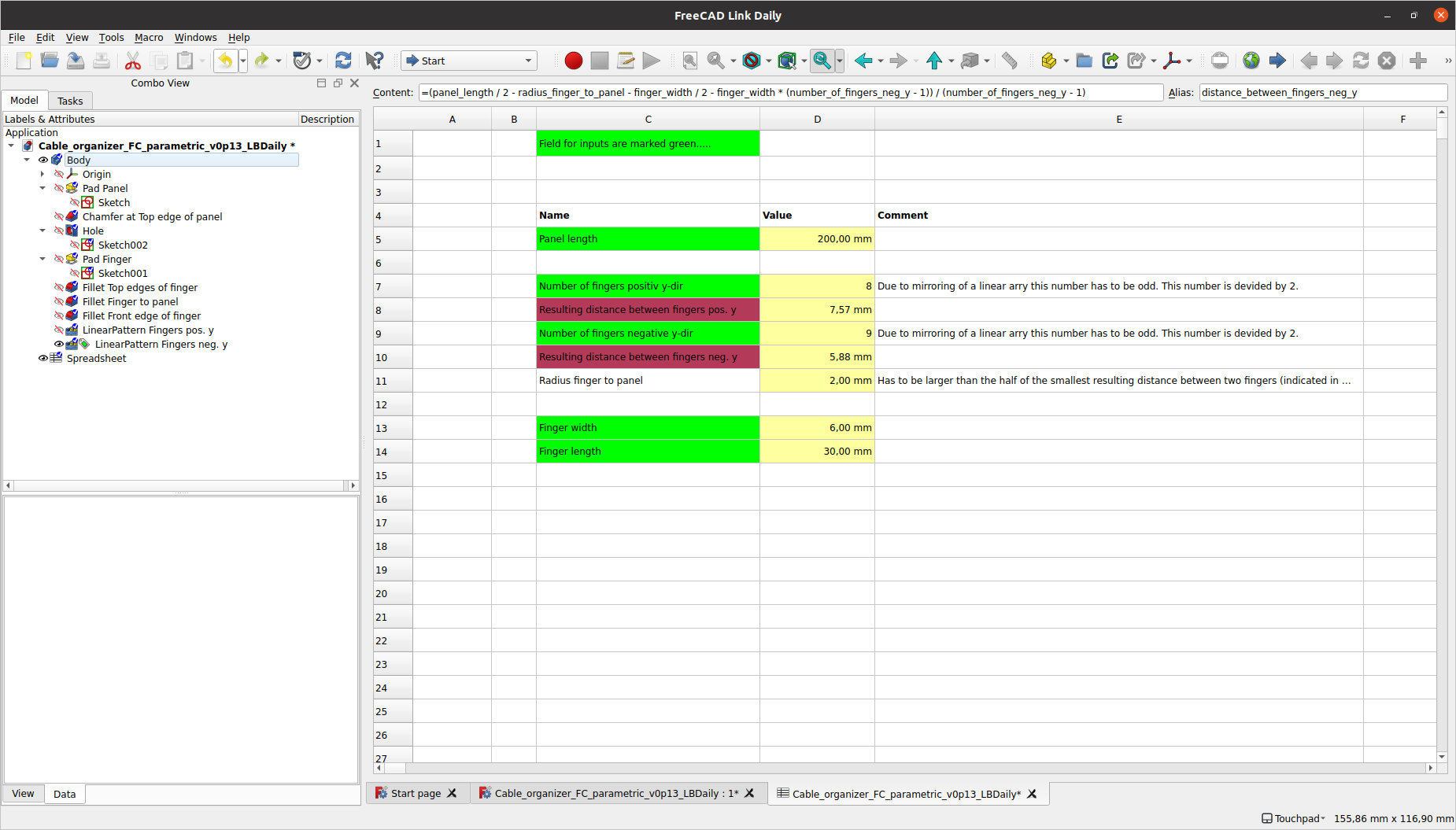Open the Macro menu
This screenshot has height=830, width=1456.
point(149,37)
